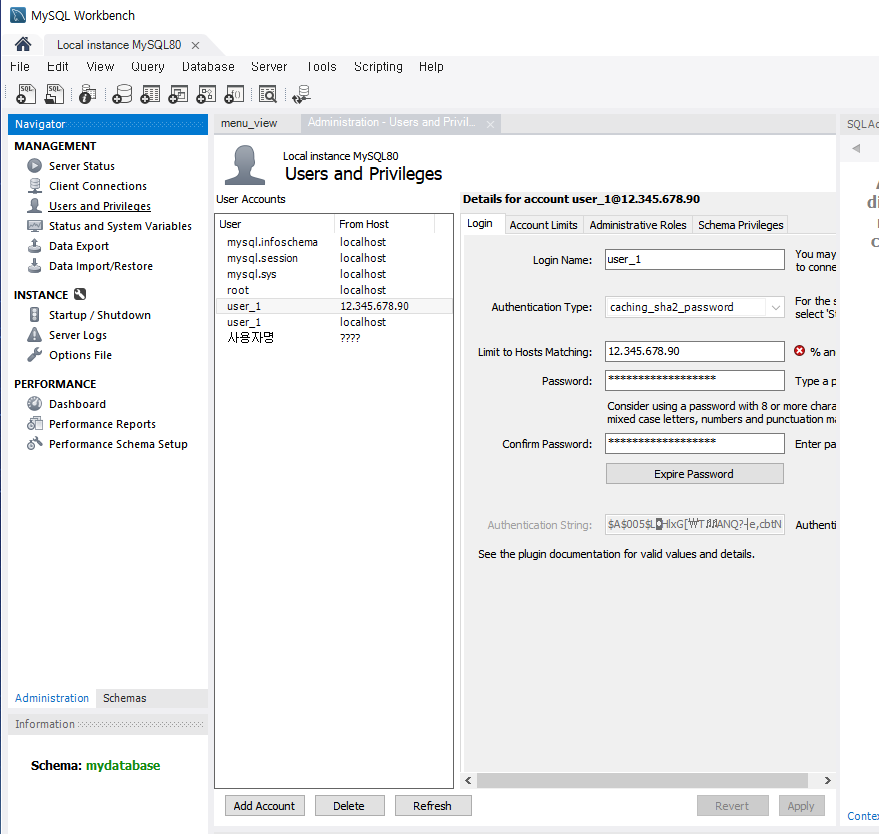Viewport: 879px width, 834px height.
Task: Switch to the Administrative Roles tab
Action: [x=638, y=225]
